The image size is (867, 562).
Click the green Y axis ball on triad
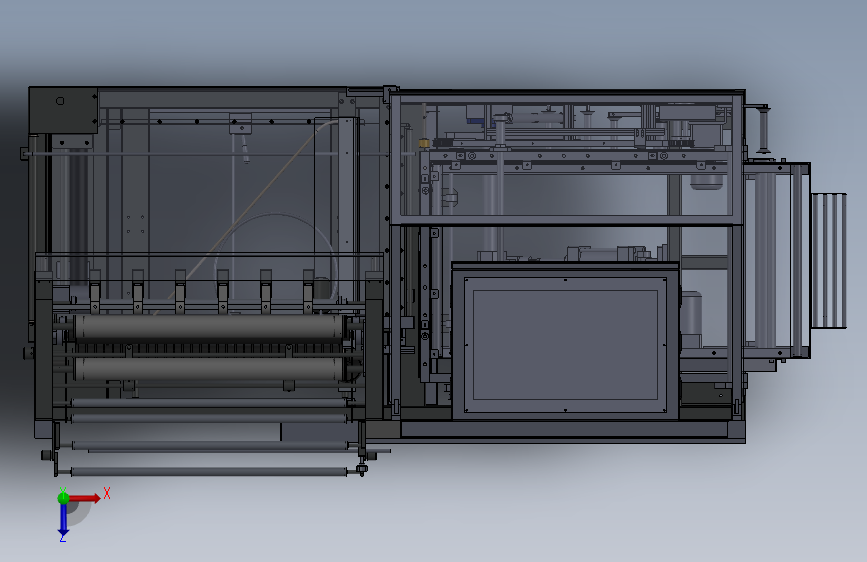click(64, 498)
